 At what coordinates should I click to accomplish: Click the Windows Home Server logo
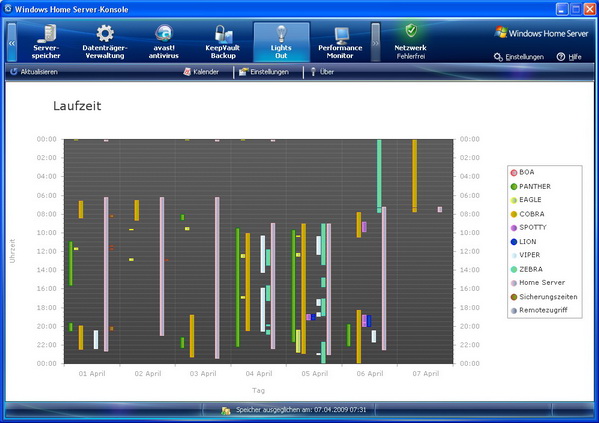point(541,33)
